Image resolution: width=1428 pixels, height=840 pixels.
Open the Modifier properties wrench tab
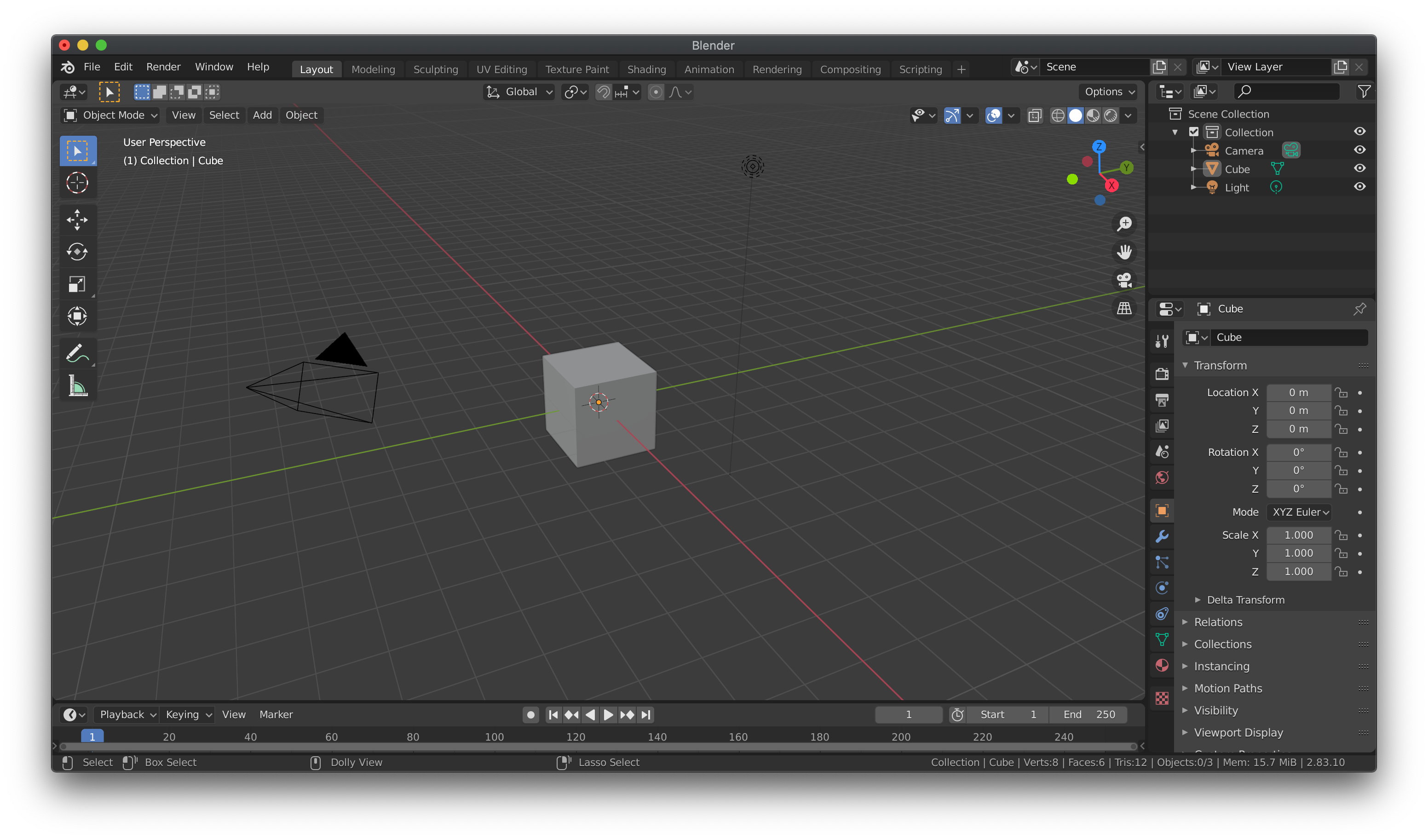coord(1162,536)
